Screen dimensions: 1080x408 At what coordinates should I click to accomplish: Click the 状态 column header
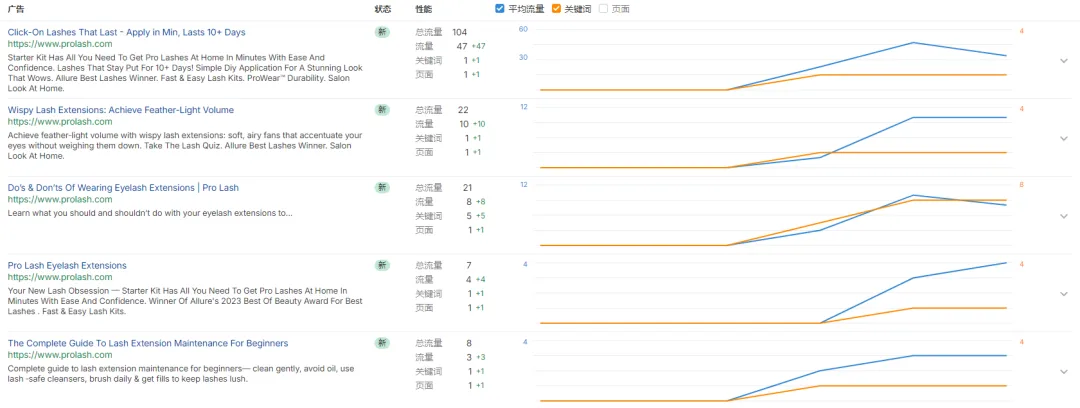[x=383, y=9]
